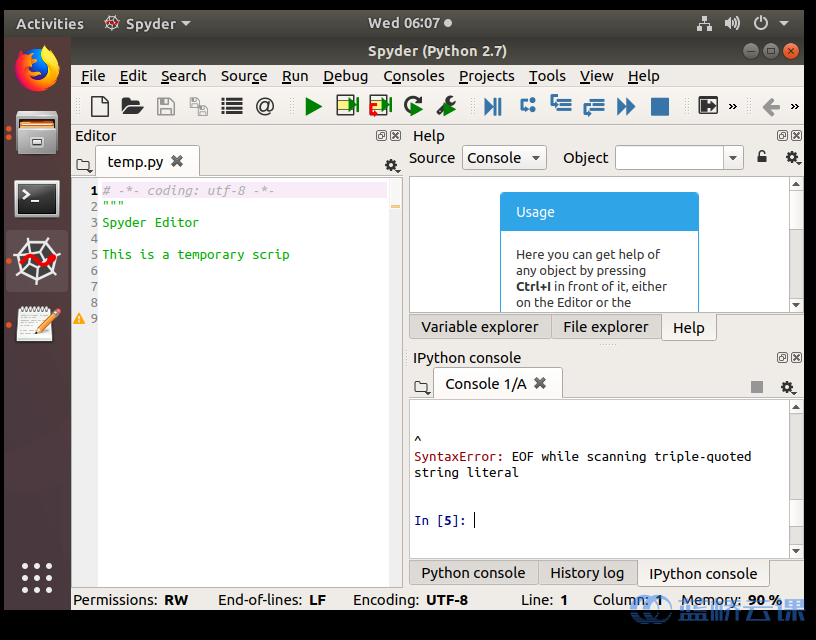
Task: Expand hidden toolbar items after maximize icon
Action: tap(733, 107)
